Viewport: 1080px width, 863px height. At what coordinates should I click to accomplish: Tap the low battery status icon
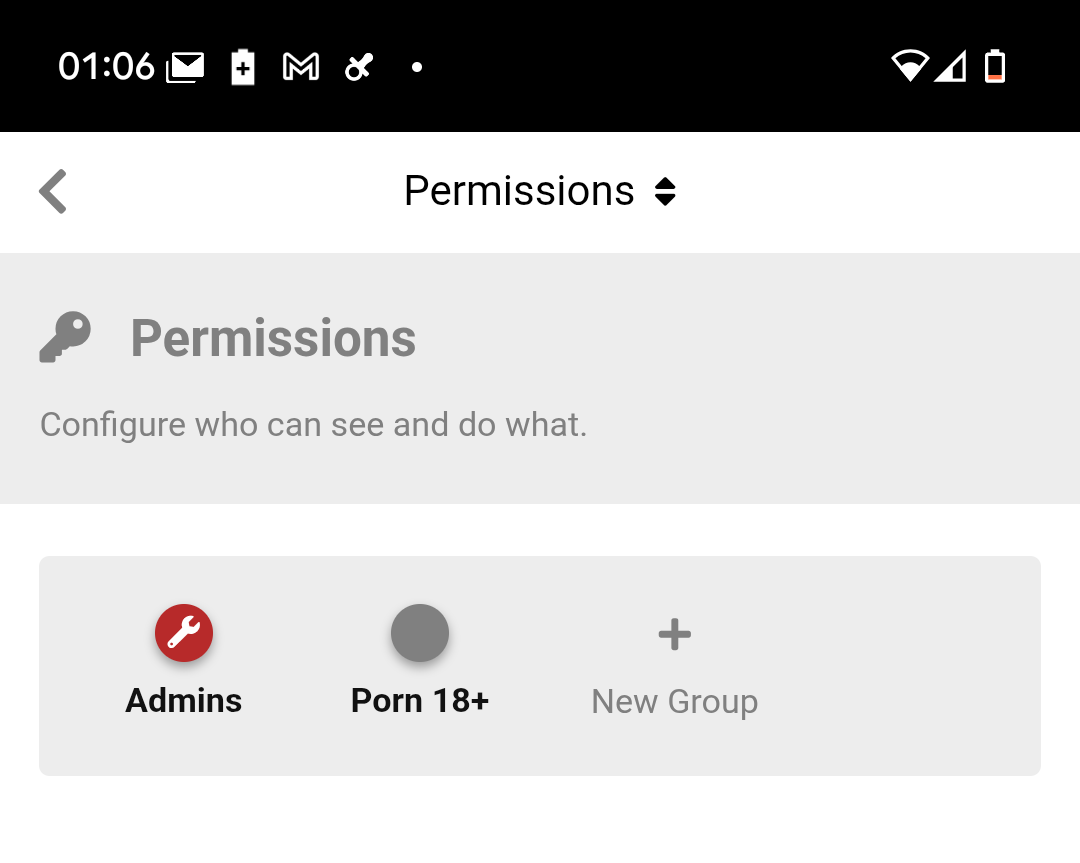click(x=995, y=66)
